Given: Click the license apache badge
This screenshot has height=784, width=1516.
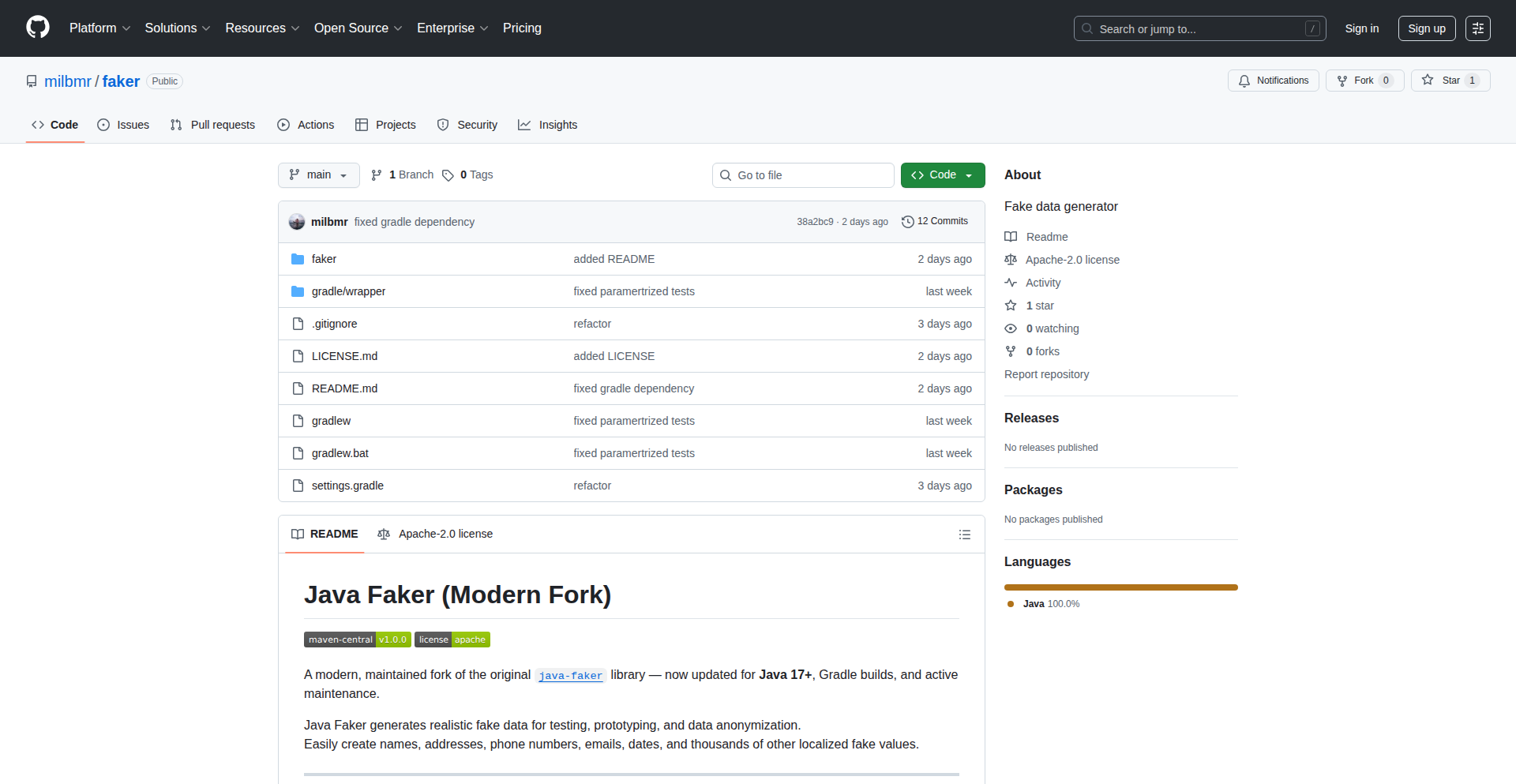Looking at the screenshot, I should pos(452,640).
